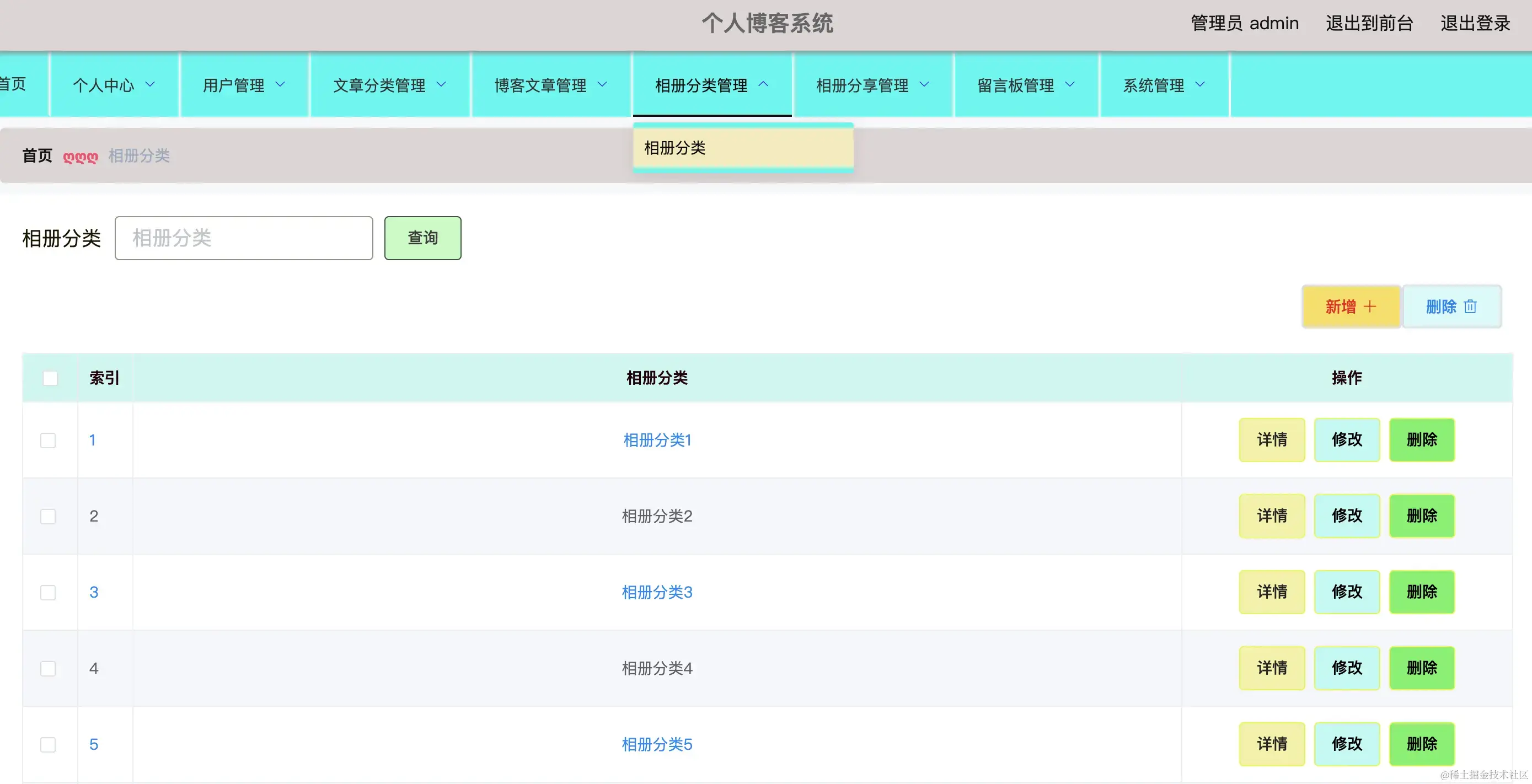Click the plus icon on 新增 button
This screenshot has height=784, width=1532.
[x=1371, y=307]
